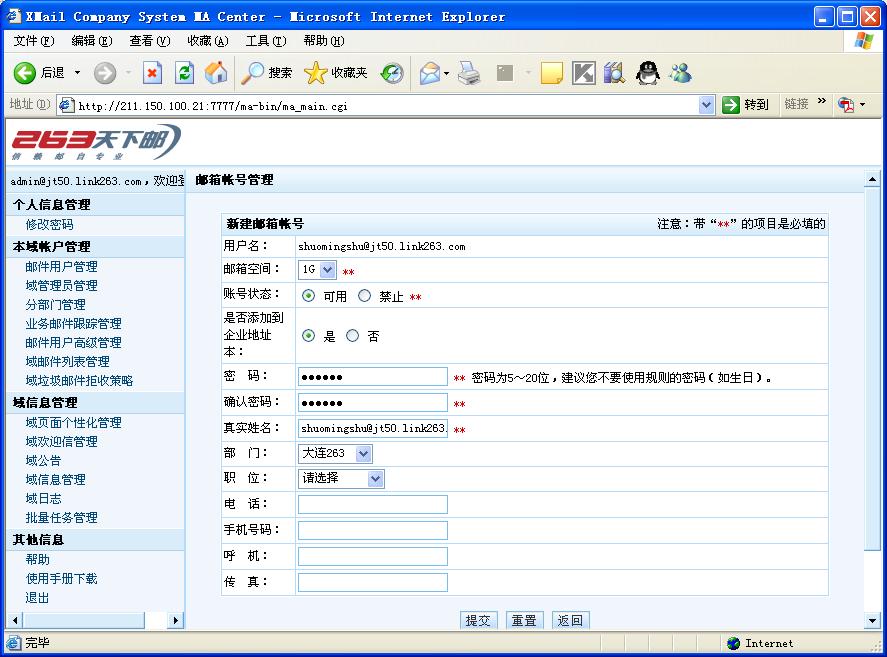The image size is (887, 657).
Task: Open the Mail toolbar icon
Action: 430,73
